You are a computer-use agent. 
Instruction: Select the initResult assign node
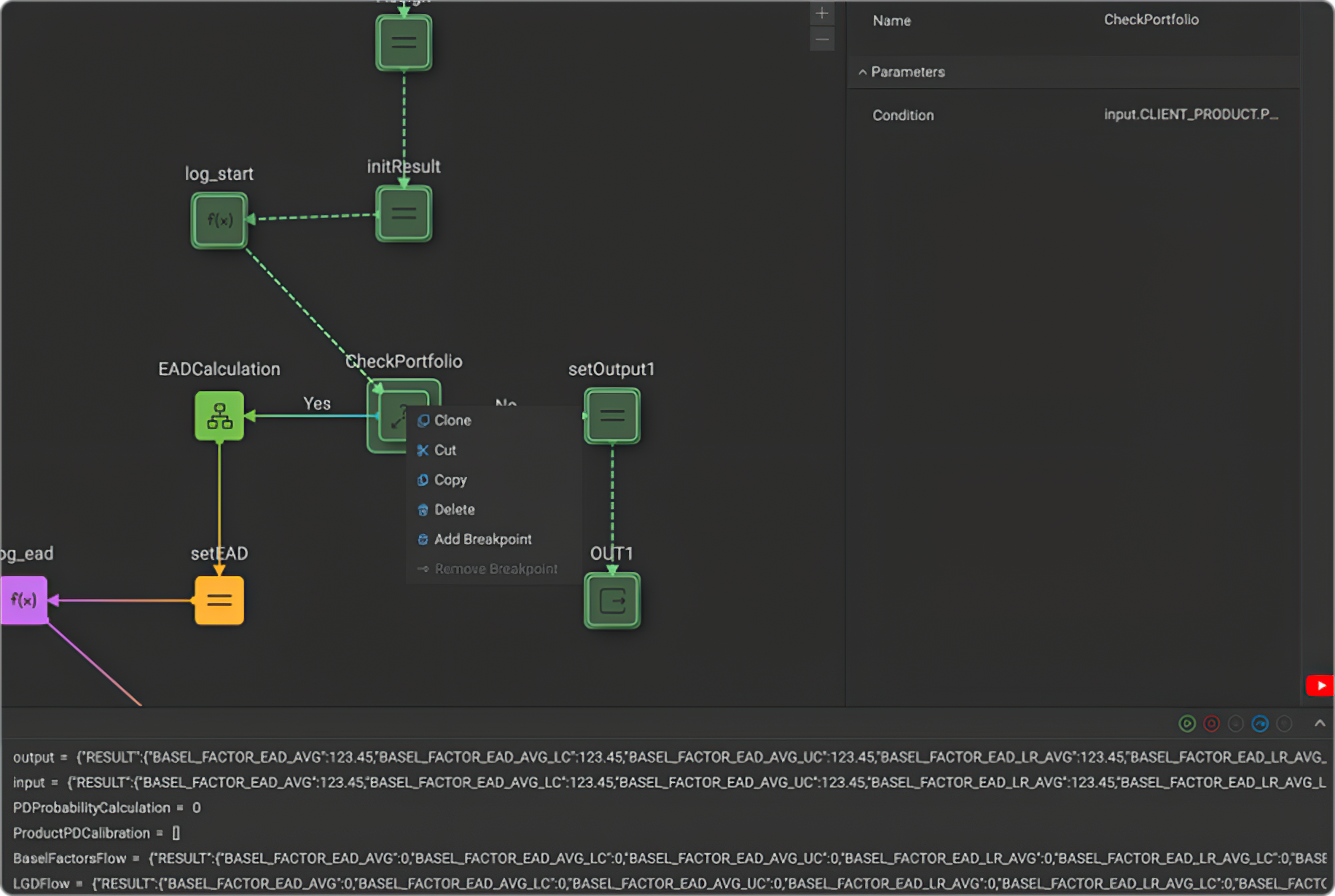404,213
